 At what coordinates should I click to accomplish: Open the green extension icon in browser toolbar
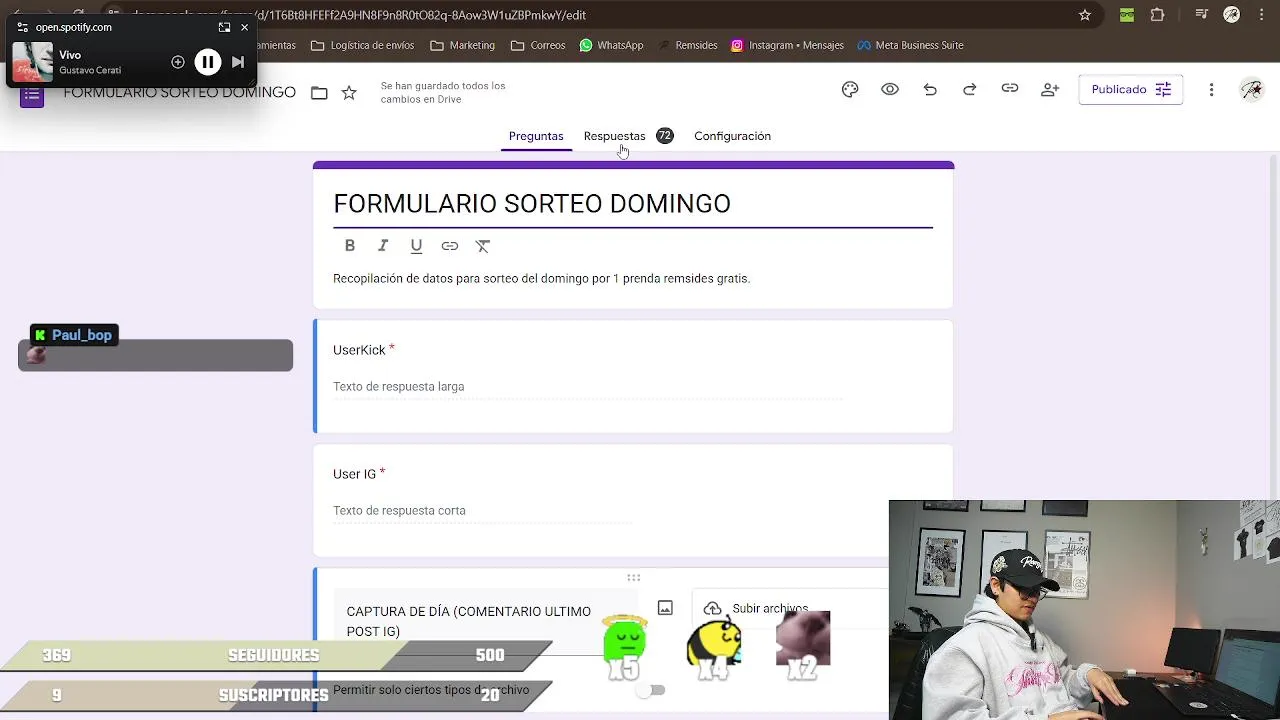(1127, 15)
